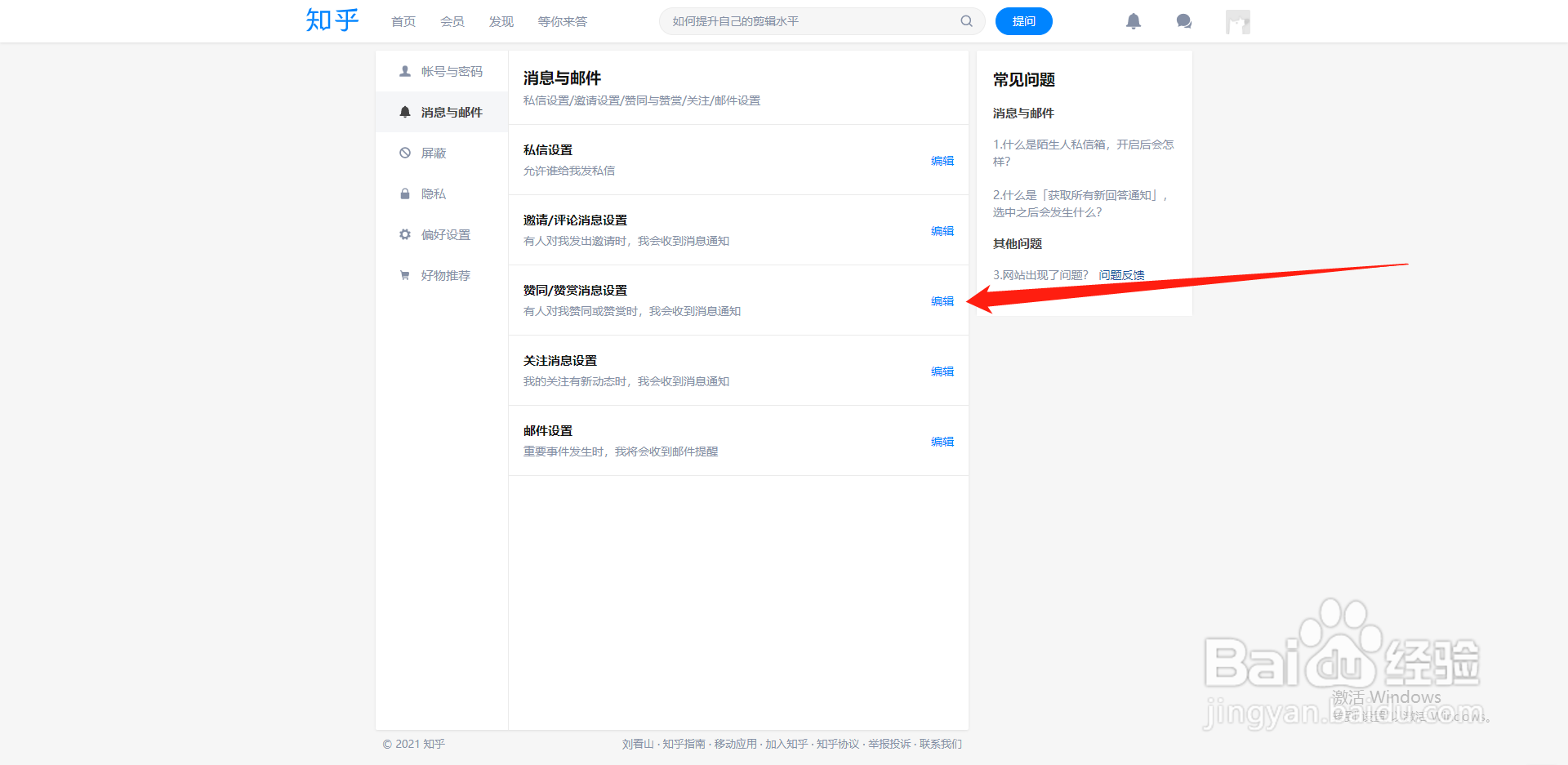The width and height of the screenshot is (1568, 765).
Task: Select 消息与邮件 in the sidebar
Action: pyautogui.click(x=452, y=112)
